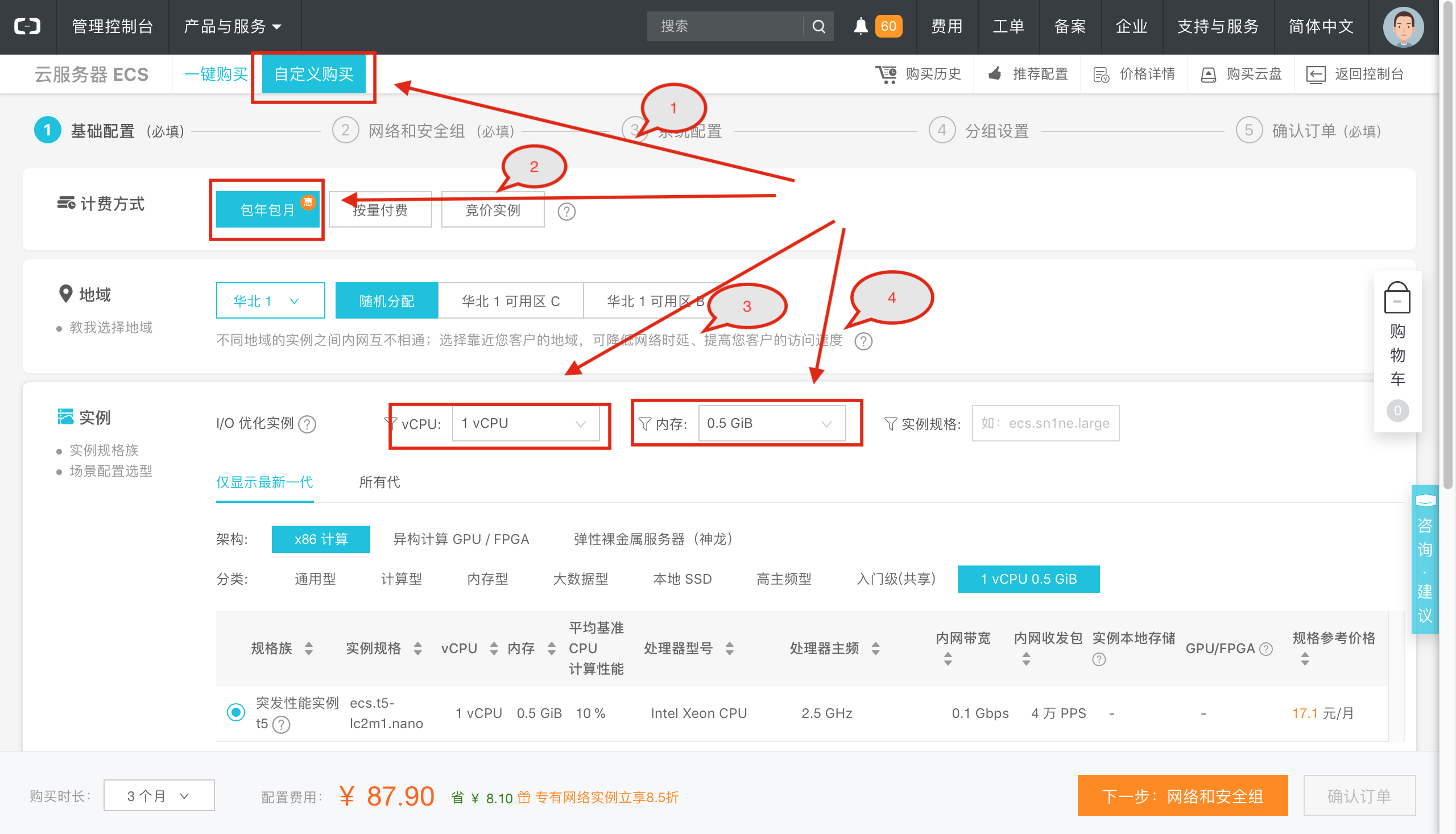Click the 购买云盘 disk icon
This screenshot has height=834, width=1456.
(1208, 75)
